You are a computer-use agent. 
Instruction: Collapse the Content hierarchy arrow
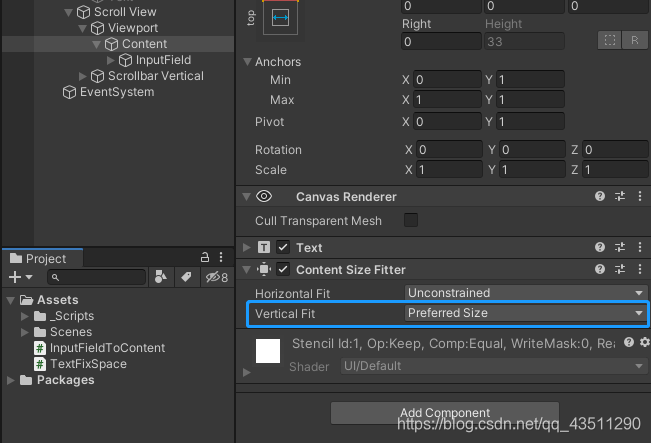[97, 44]
